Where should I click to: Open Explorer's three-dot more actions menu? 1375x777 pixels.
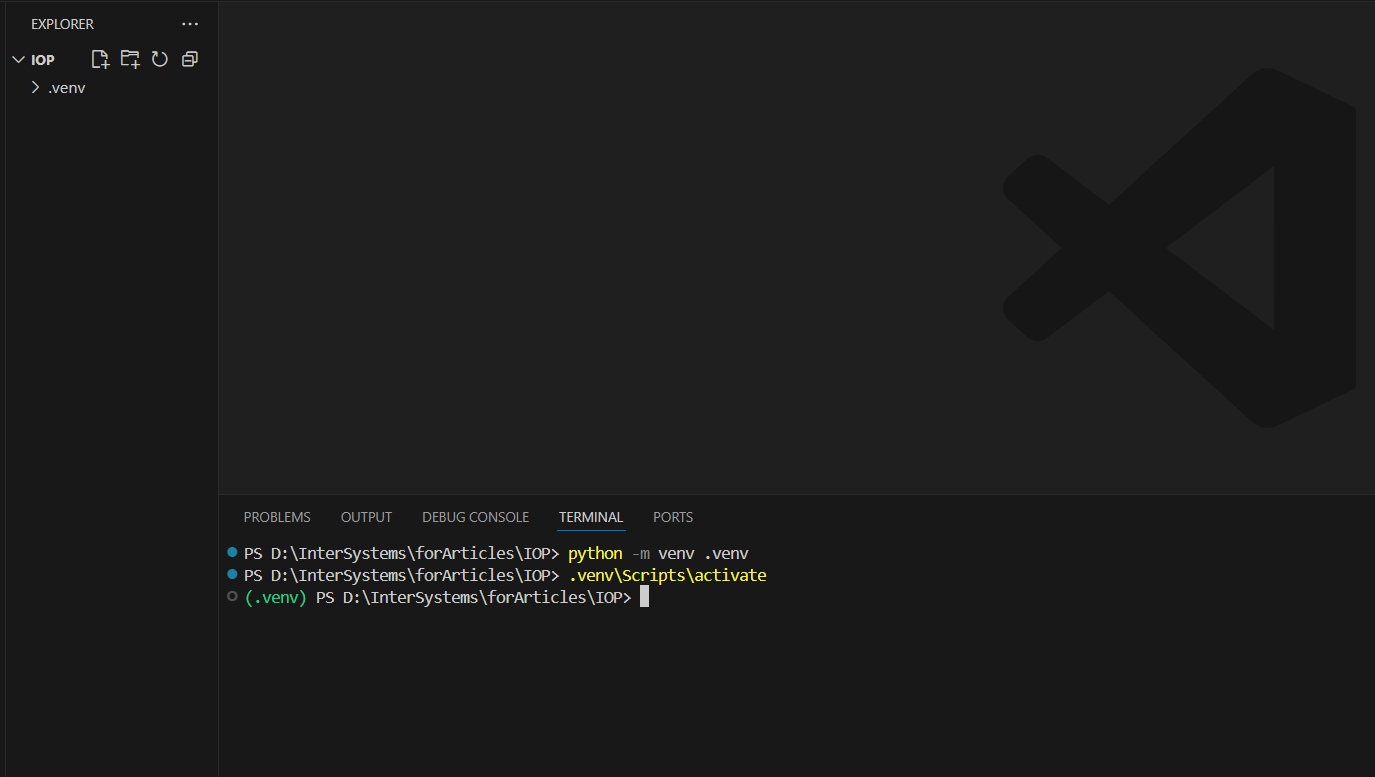[x=190, y=24]
